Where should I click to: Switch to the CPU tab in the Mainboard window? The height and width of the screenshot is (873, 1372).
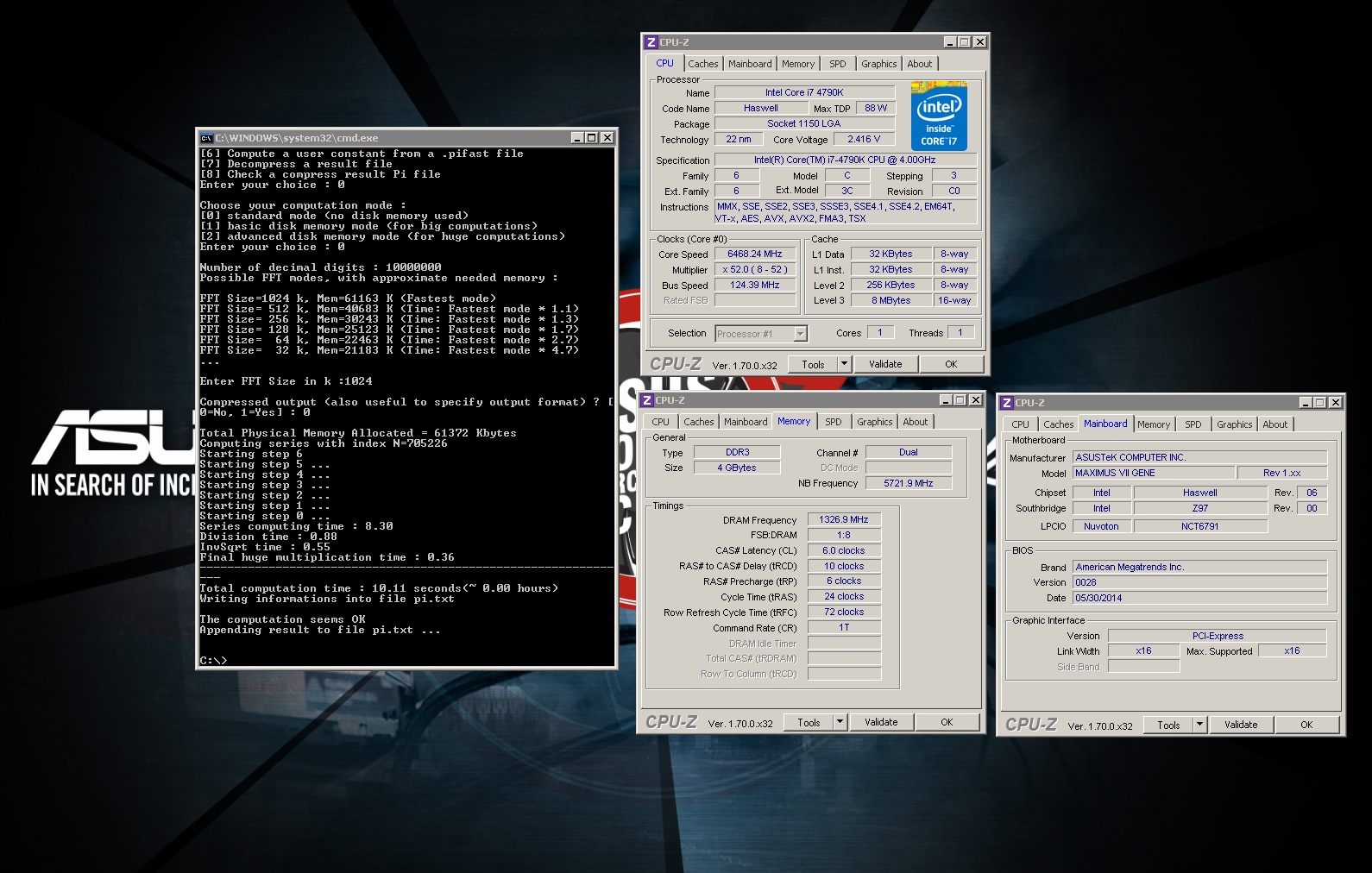[1020, 424]
